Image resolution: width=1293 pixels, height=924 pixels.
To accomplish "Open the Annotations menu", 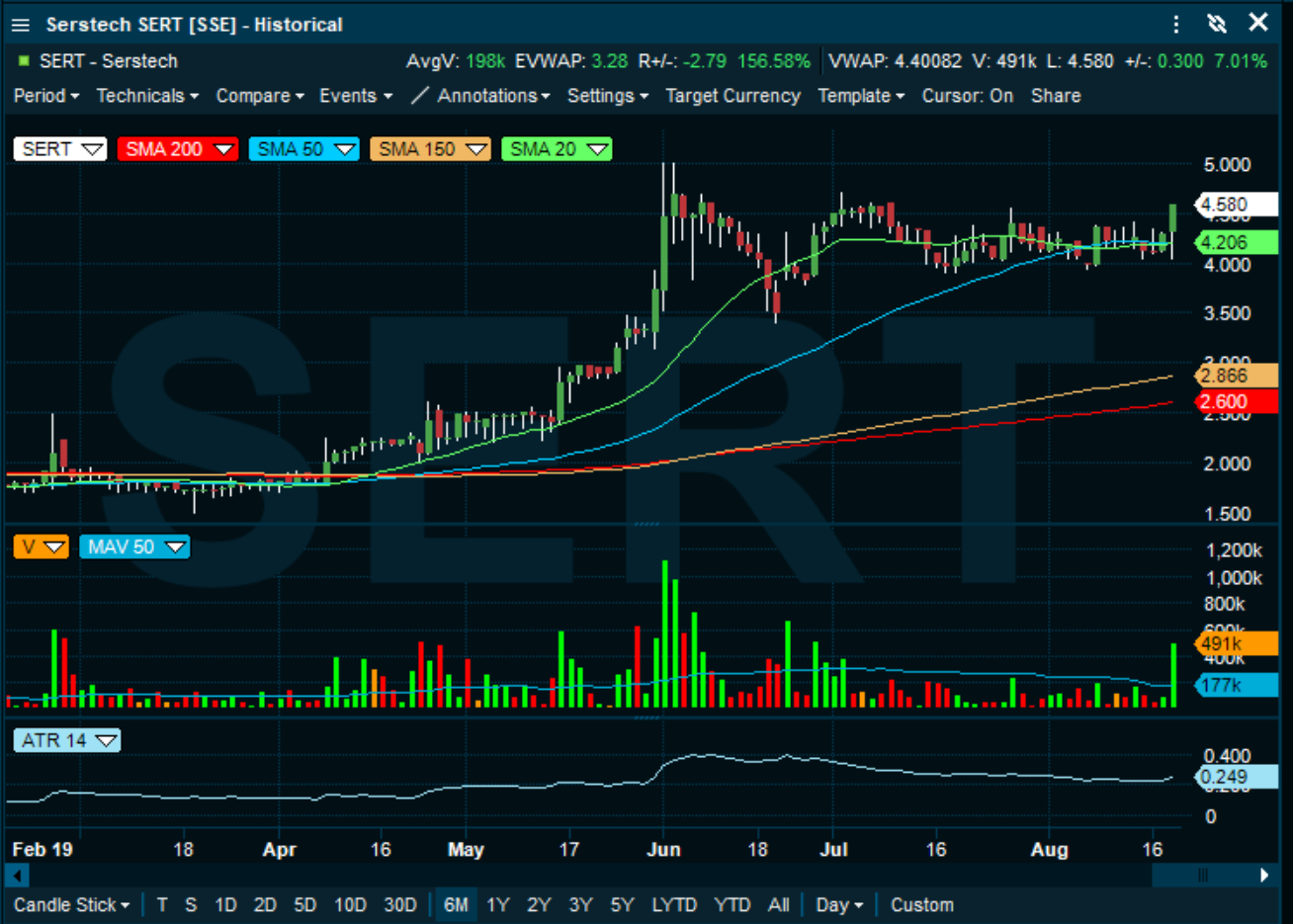I will click(x=493, y=96).
